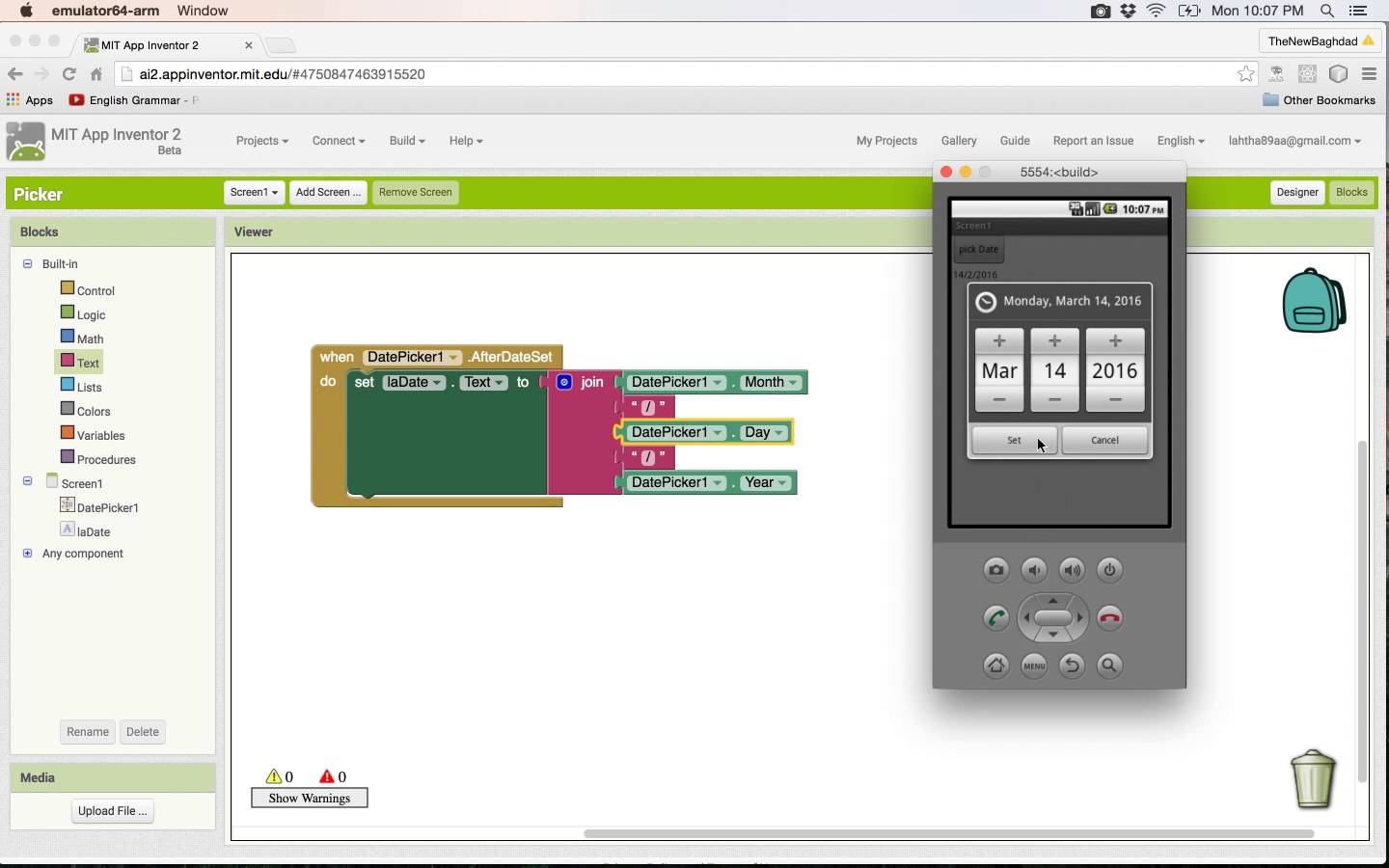This screenshot has height=868, width=1389.
Task: Collapse the Screen1 tree node
Action: [27, 480]
